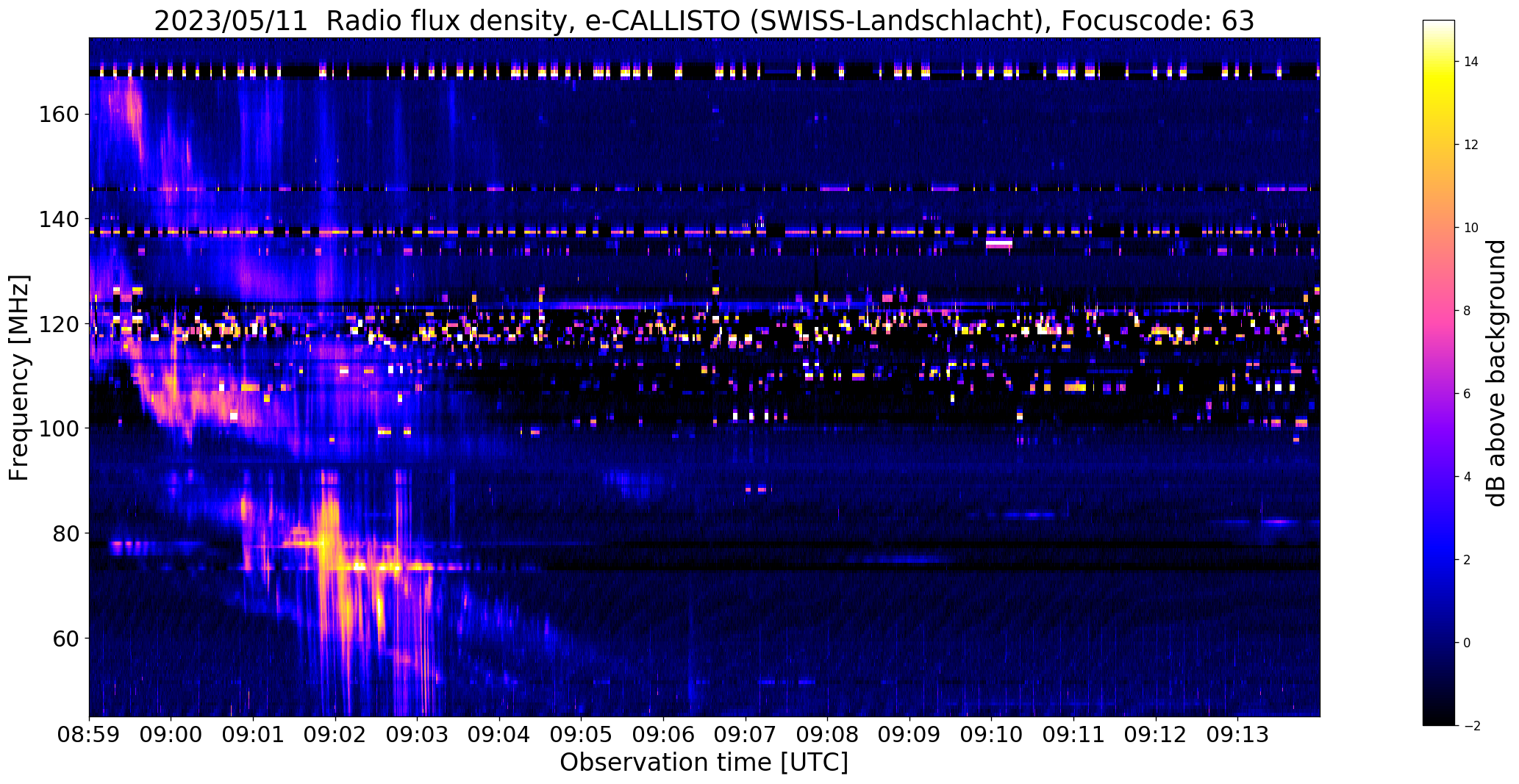
Task: Click the 09:12 time tick label
Action: click(x=1156, y=736)
